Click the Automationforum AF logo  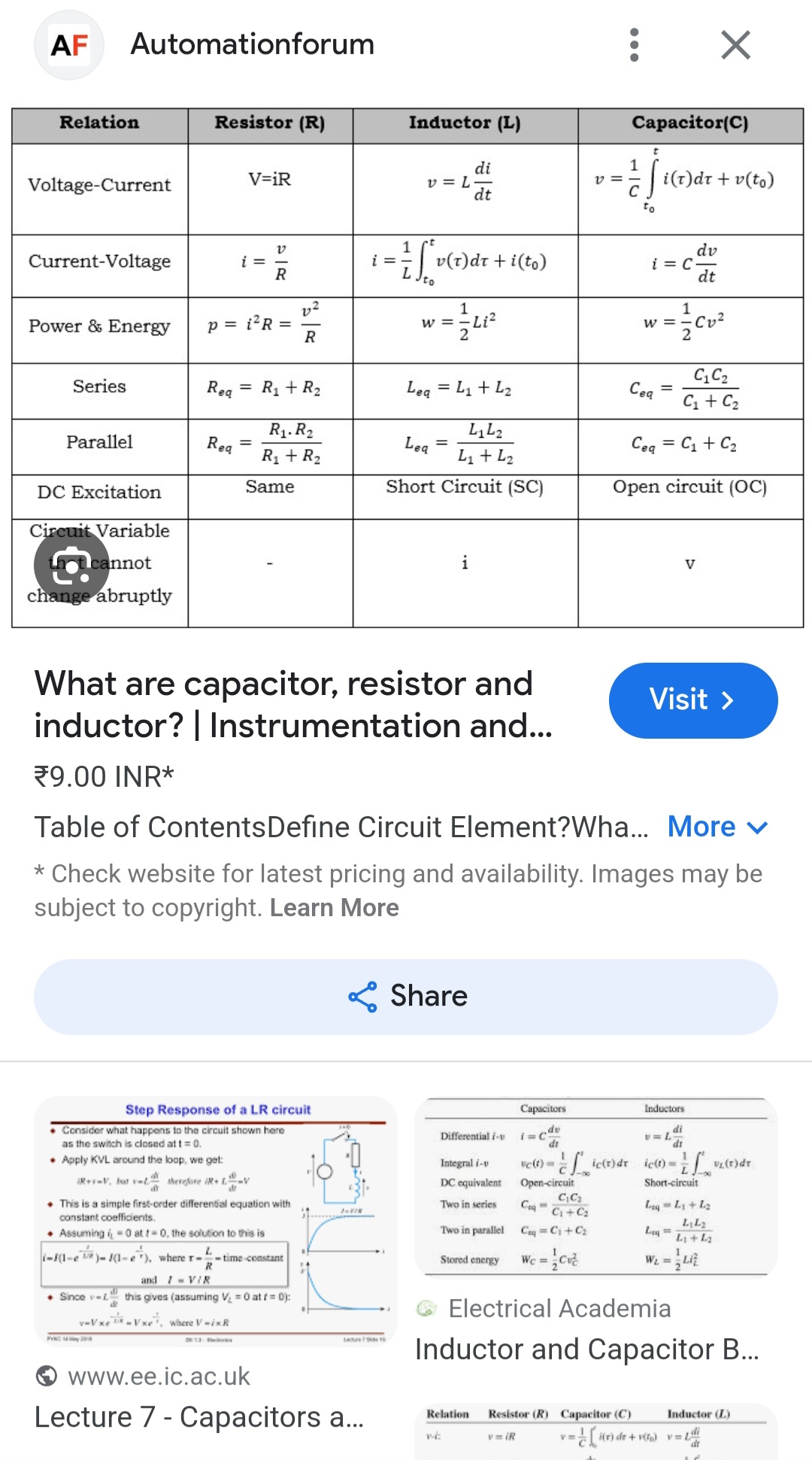point(69,45)
